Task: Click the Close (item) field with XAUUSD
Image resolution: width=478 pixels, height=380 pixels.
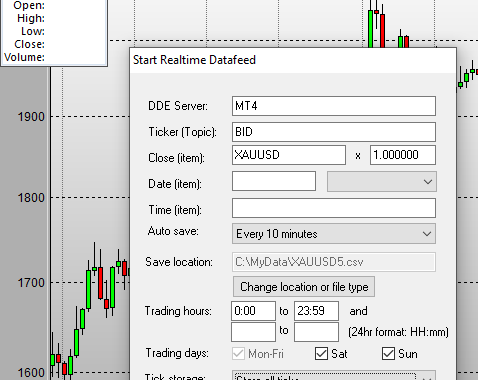Action: (x=289, y=155)
